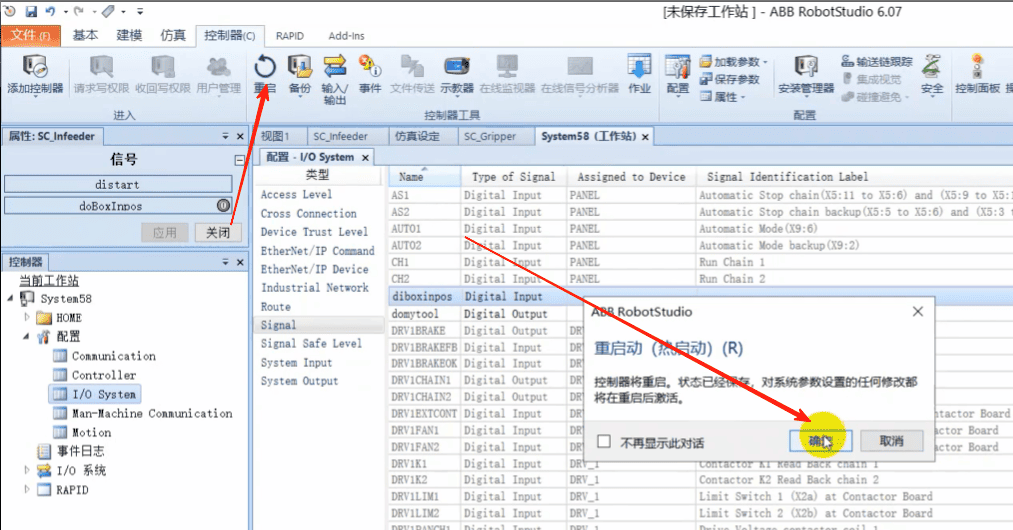Toggle the doBoxInpos signal
The height and width of the screenshot is (530, 1013).
pyautogui.click(x=118, y=206)
